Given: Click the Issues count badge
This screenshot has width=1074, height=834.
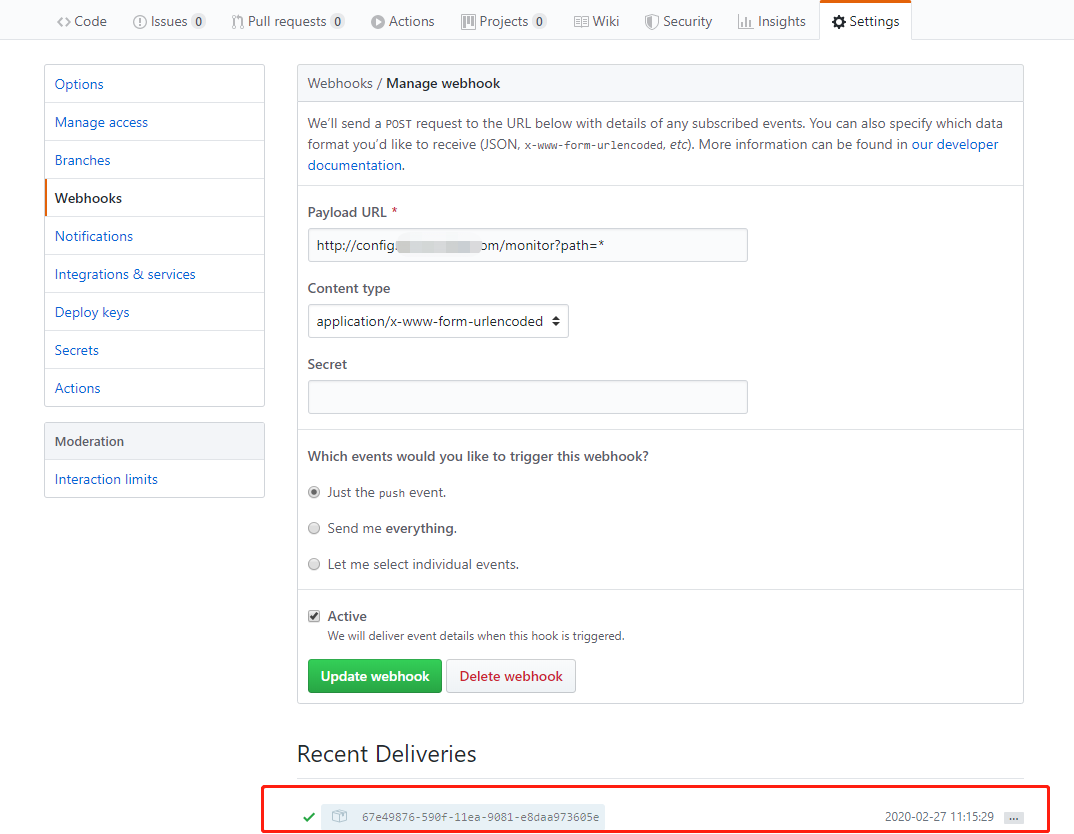Looking at the screenshot, I should point(198,22).
